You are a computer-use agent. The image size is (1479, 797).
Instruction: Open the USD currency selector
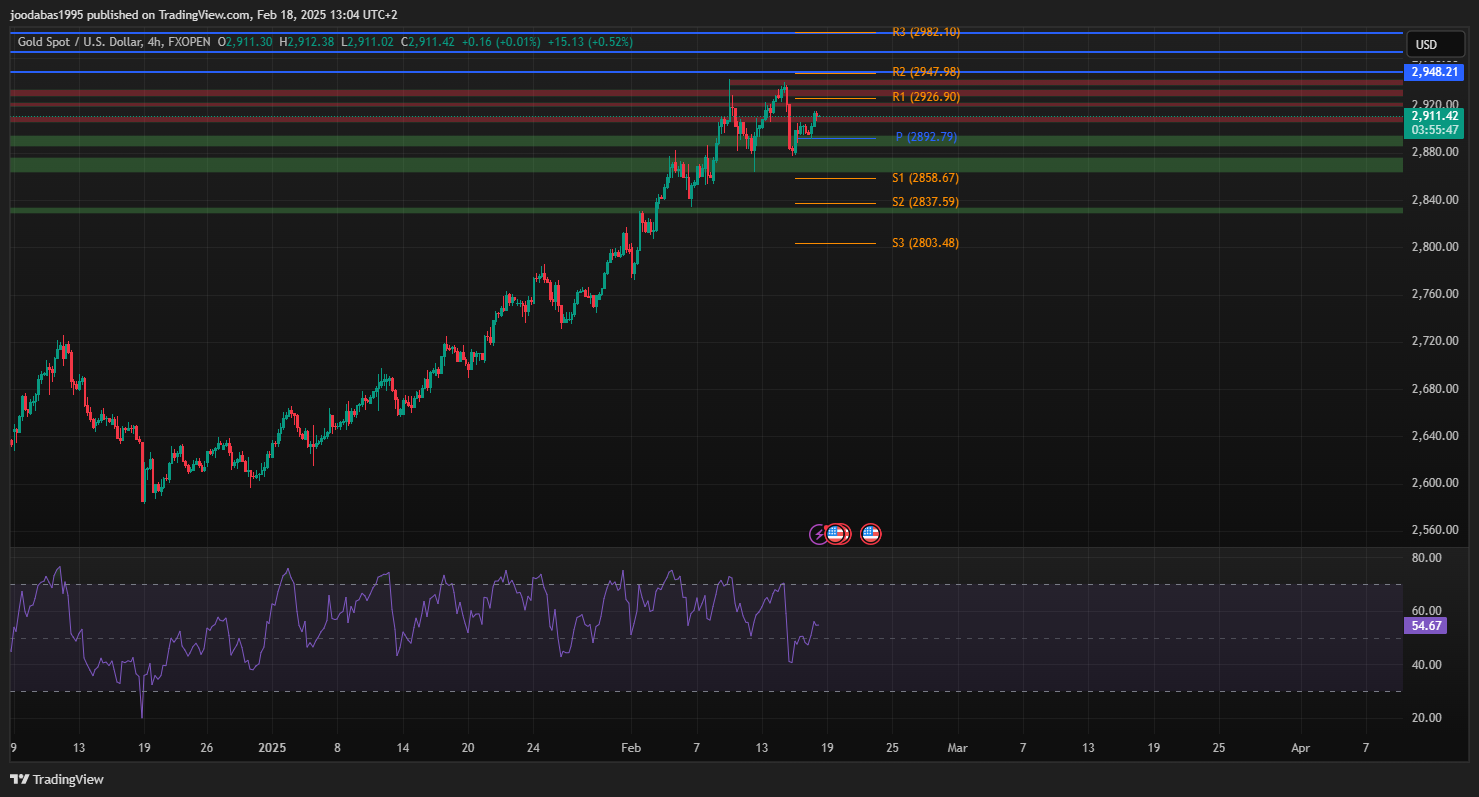1426,45
